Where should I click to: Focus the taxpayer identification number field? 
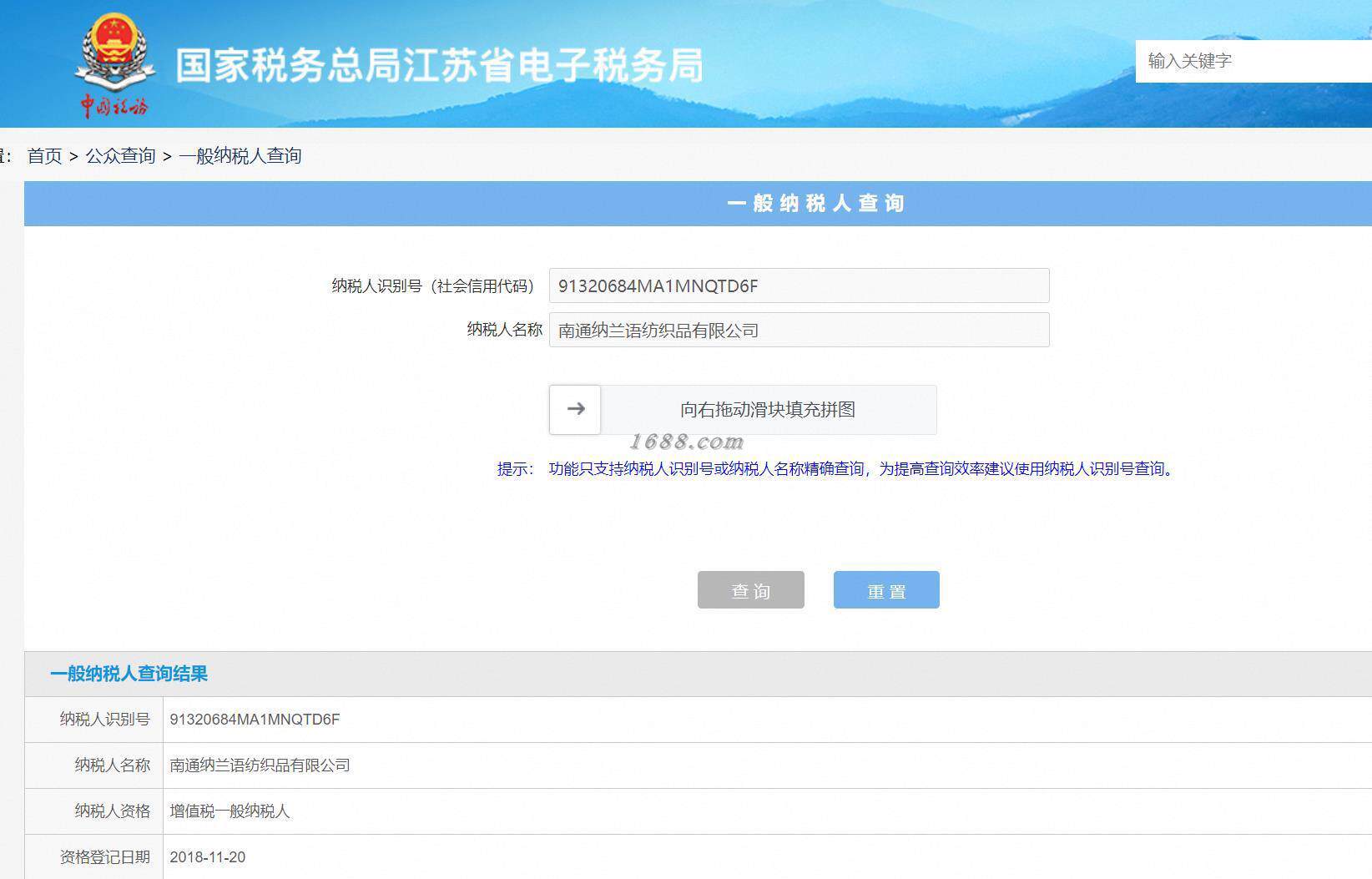(799, 285)
